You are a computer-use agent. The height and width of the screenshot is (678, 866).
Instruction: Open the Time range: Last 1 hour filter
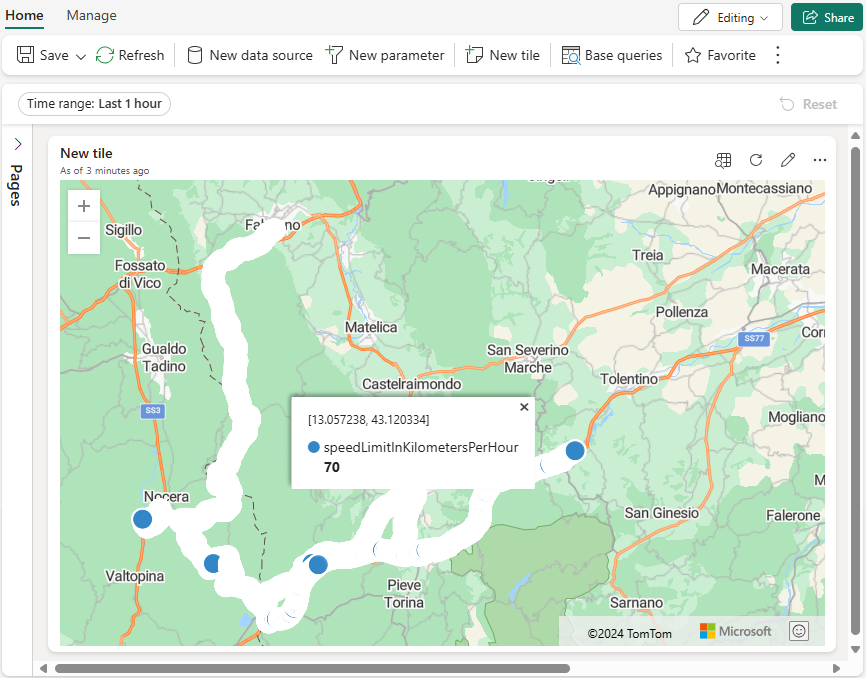pyautogui.click(x=94, y=104)
